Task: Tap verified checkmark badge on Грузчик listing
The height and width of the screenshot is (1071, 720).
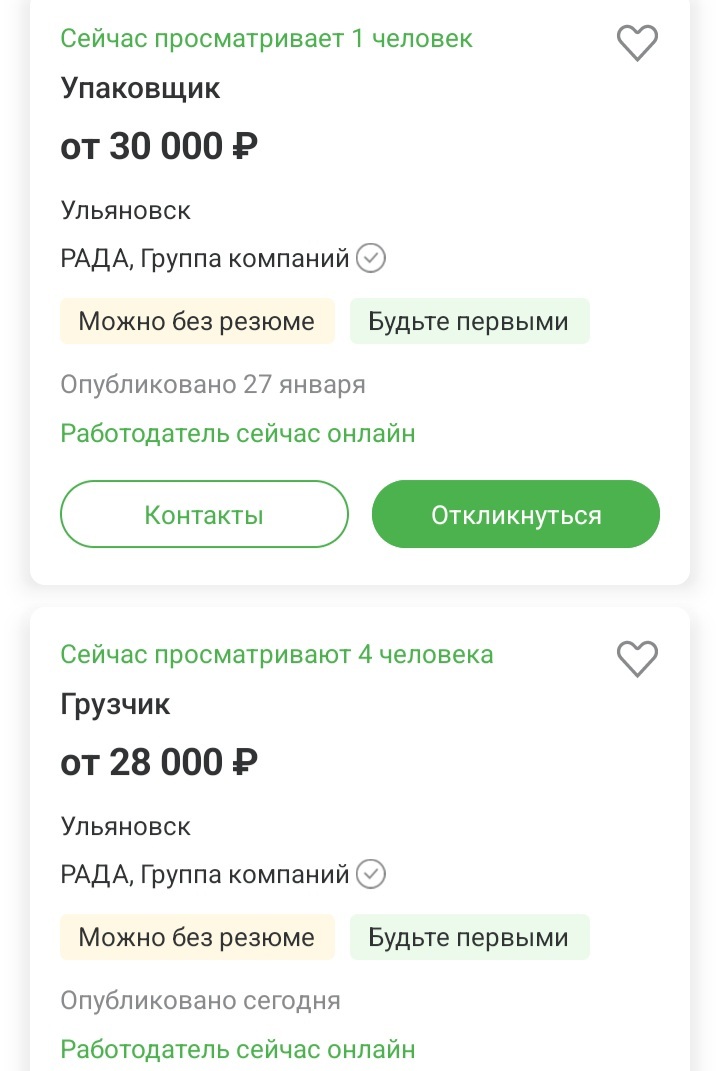Action: point(372,875)
